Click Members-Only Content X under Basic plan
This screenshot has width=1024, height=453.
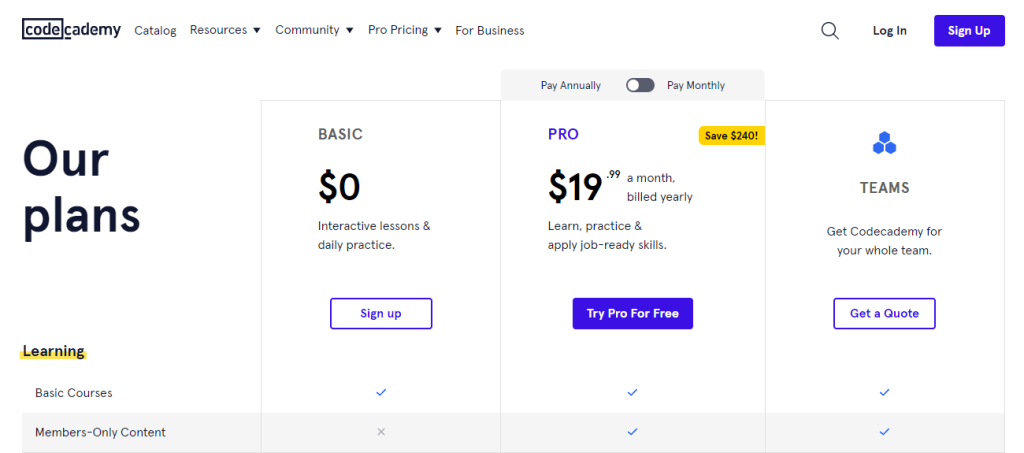coord(381,431)
